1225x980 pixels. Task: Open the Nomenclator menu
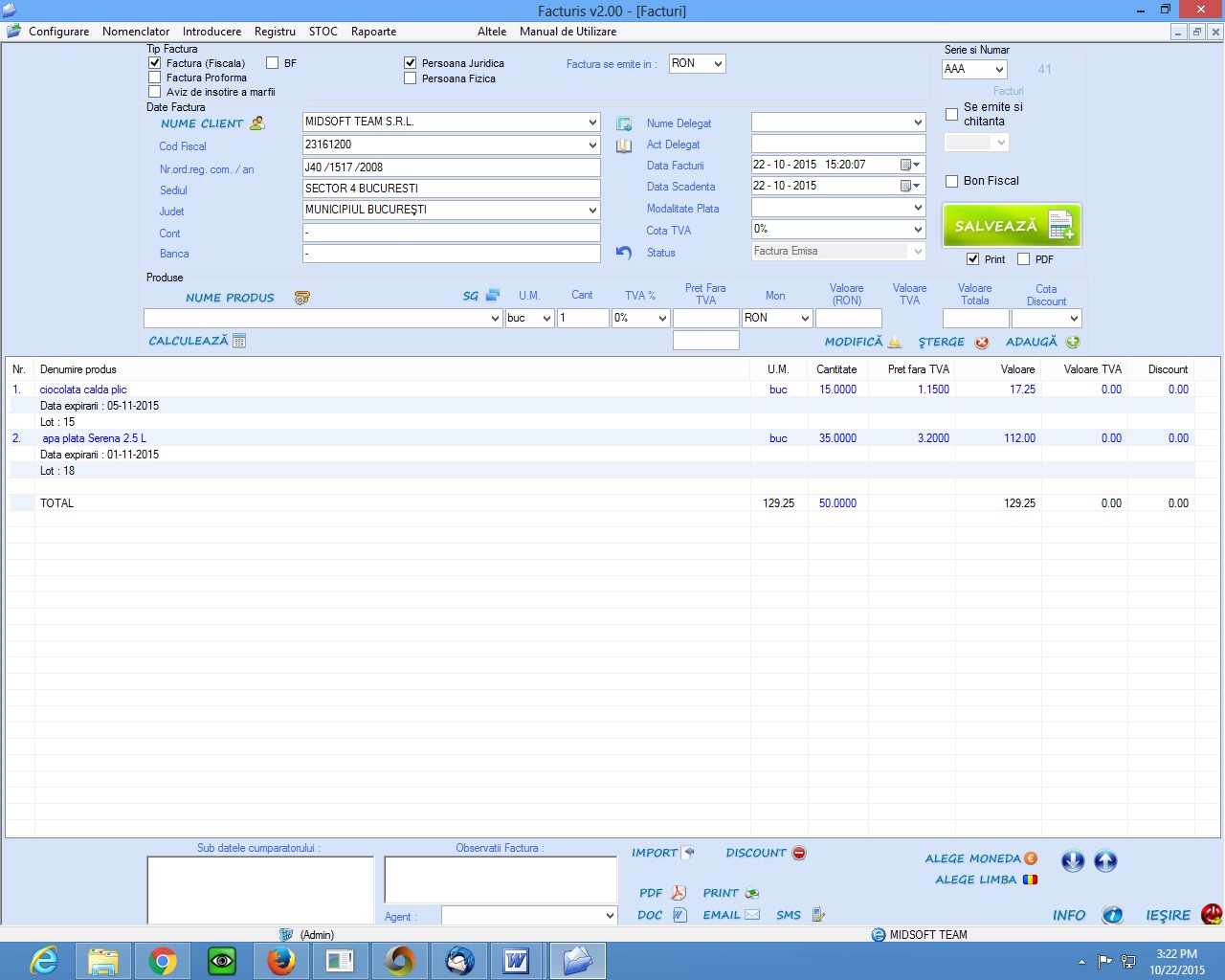point(136,32)
